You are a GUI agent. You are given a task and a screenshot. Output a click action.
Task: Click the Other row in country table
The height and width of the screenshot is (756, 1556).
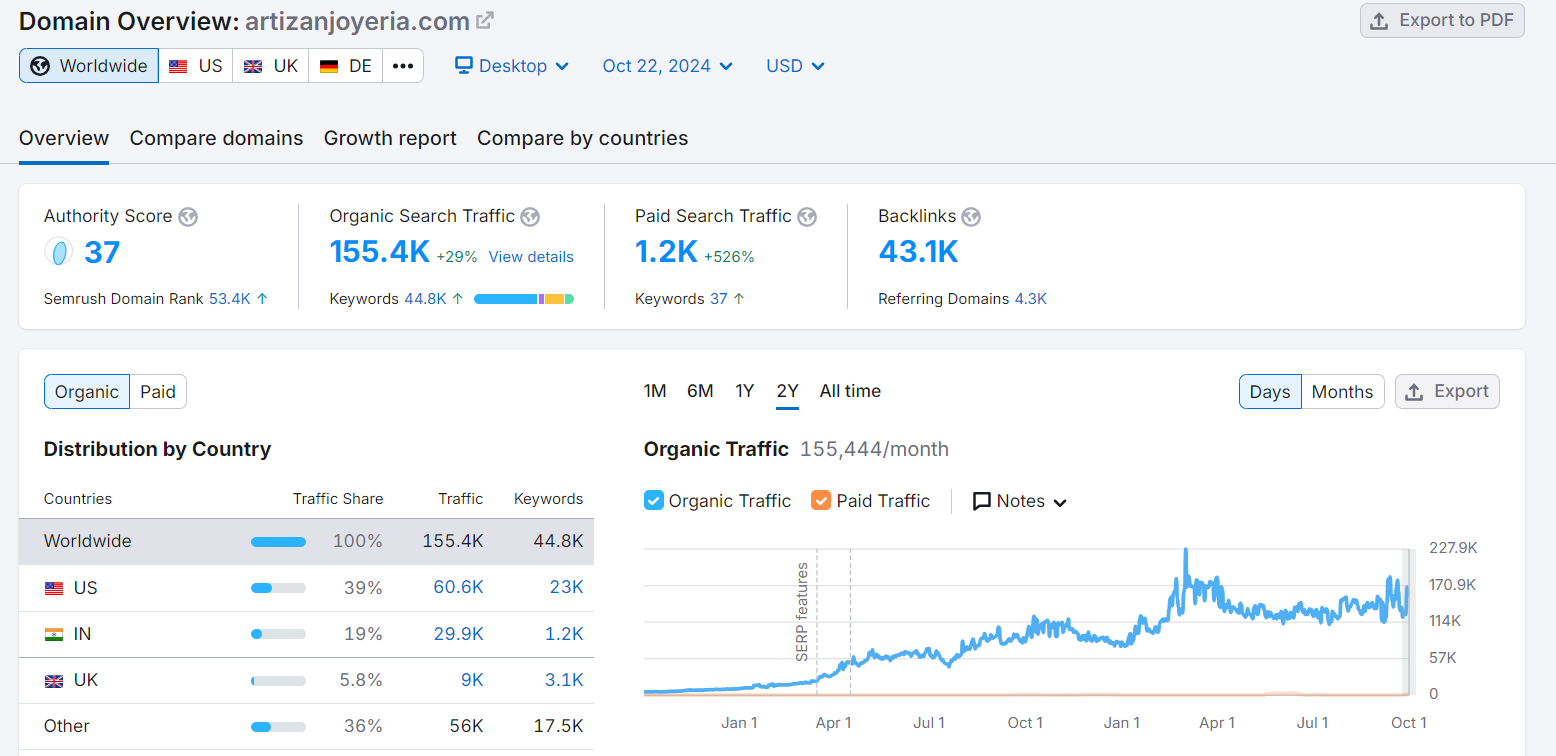(x=306, y=726)
